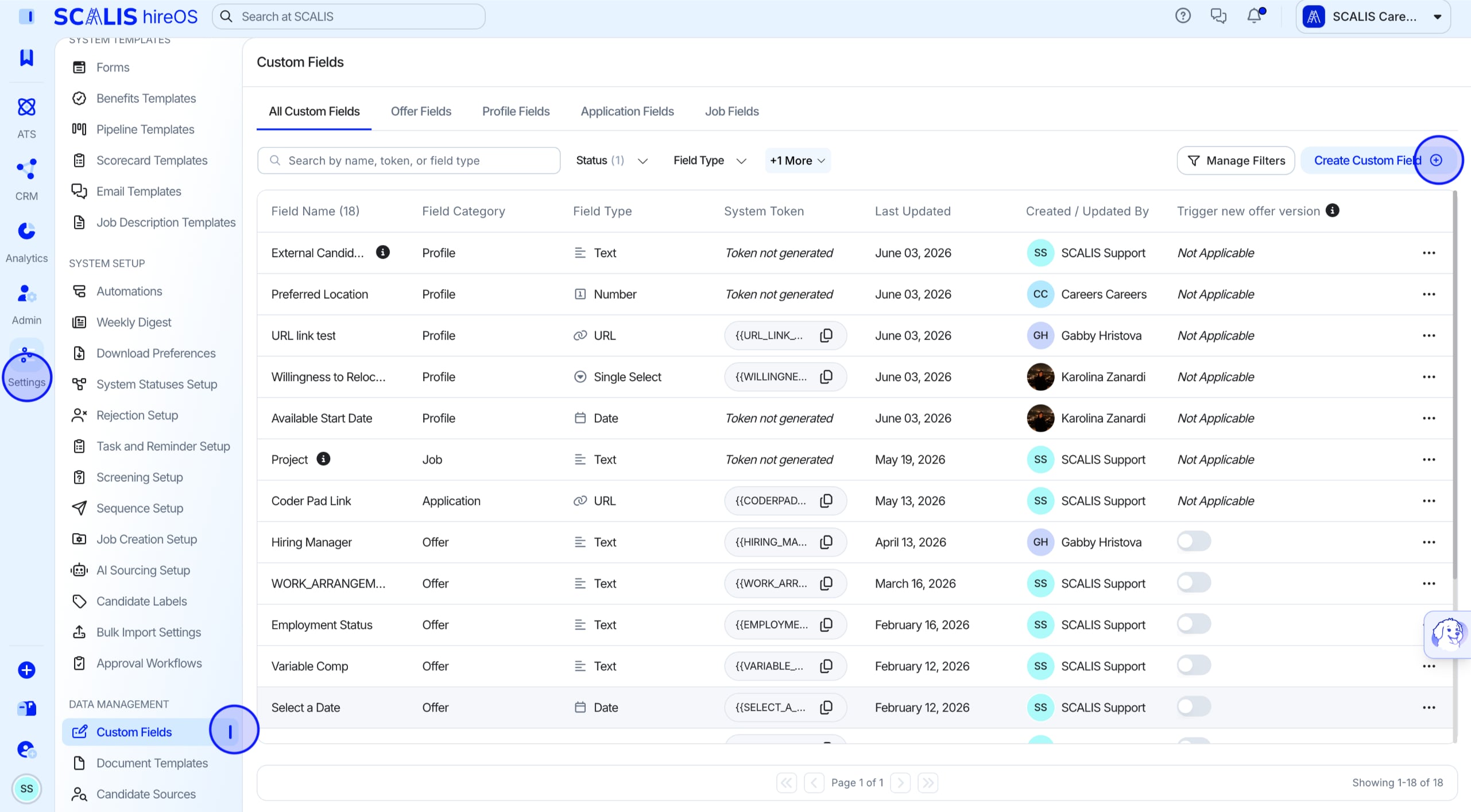
Task: Copy the WILLINGNE system token
Action: (826, 376)
